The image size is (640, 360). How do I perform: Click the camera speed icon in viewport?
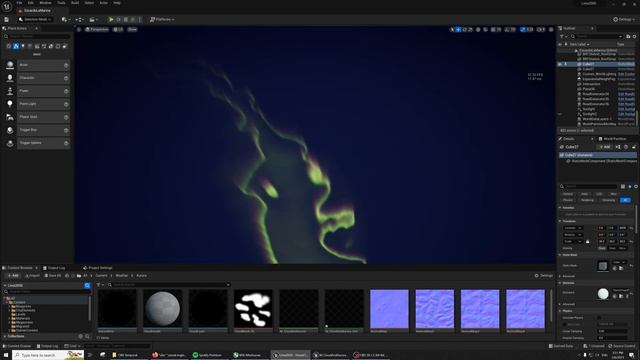(x=541, y=29)
